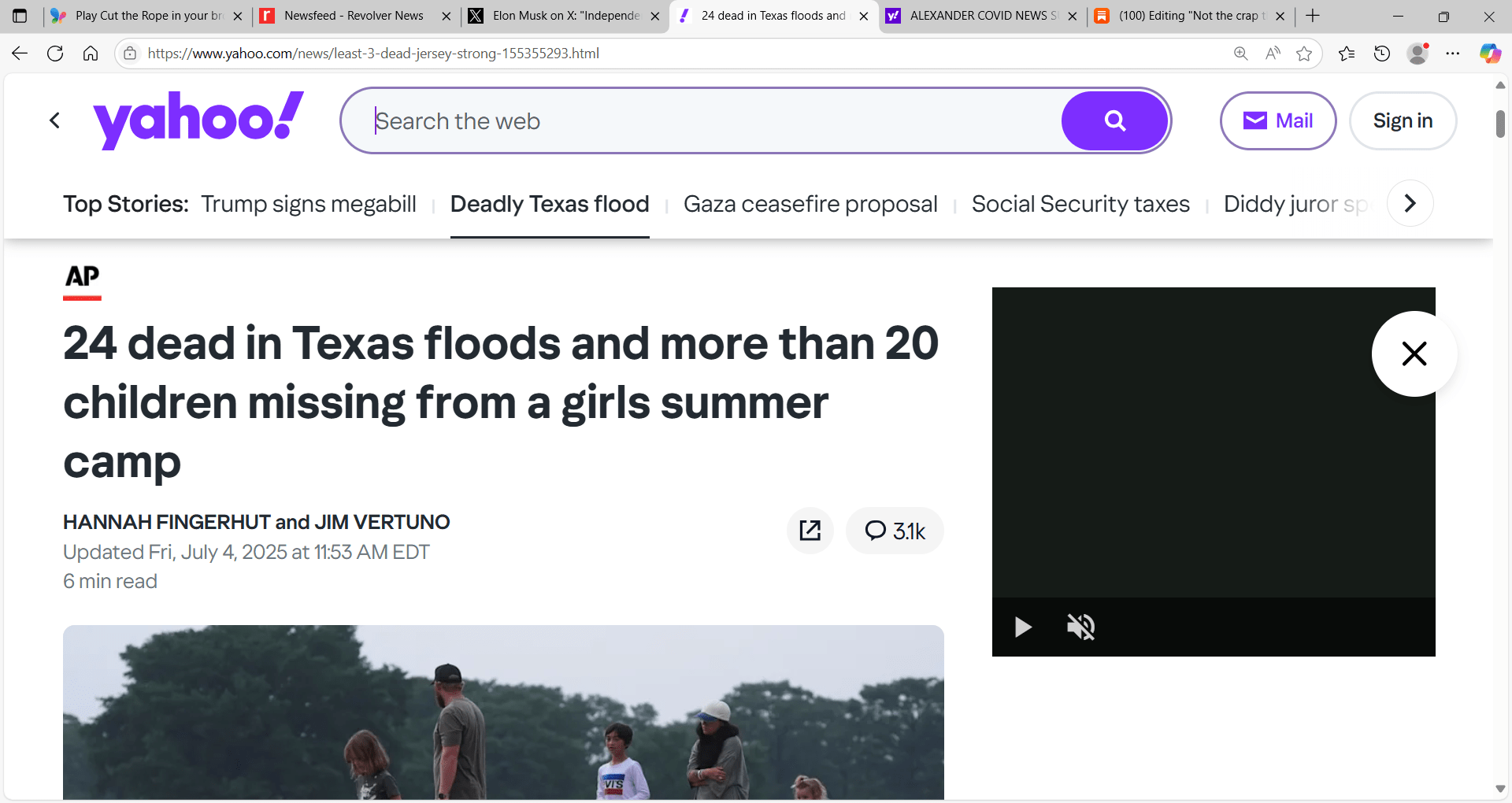Click the Yahoo logo
The image size is (1512, 803).
[198, 120]
